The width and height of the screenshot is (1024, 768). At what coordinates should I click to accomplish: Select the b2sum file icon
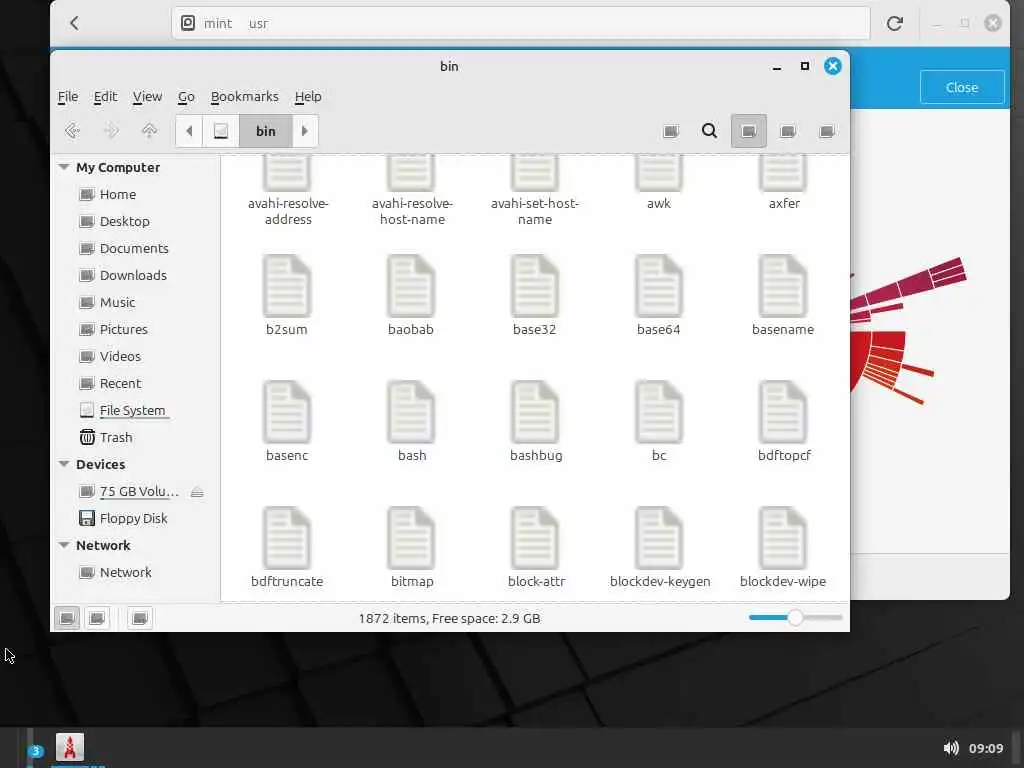tap(287, 286)
